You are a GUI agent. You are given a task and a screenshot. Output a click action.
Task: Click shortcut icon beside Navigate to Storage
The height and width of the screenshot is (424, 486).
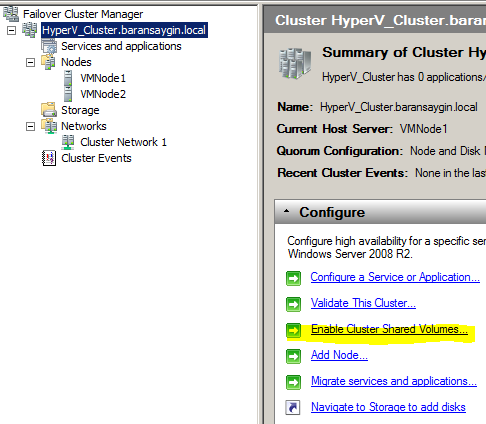(x=293, y=407)
